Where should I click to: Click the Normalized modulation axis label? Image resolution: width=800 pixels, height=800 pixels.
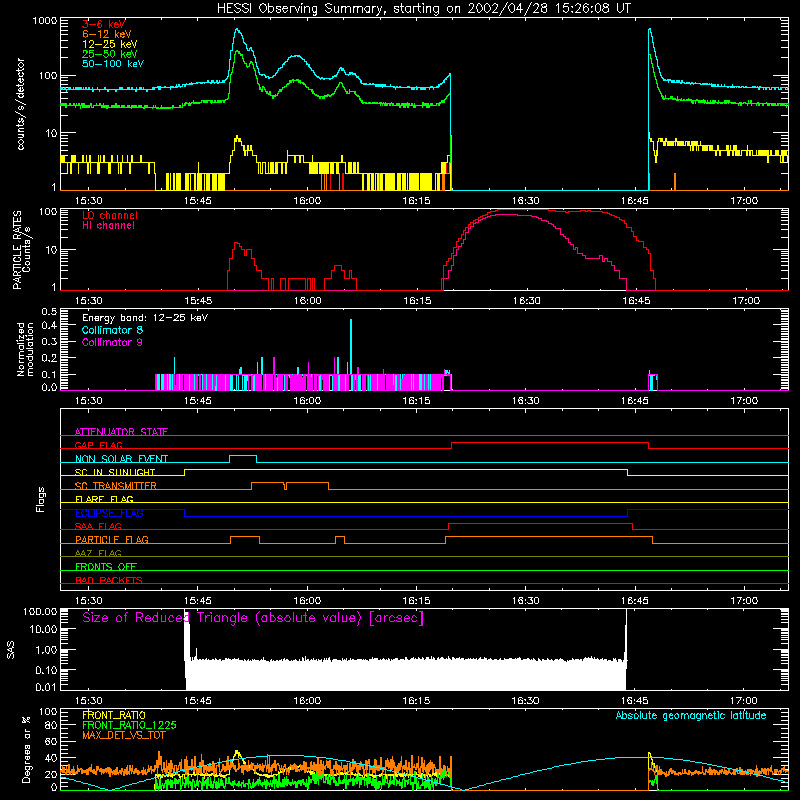point(25,349)
